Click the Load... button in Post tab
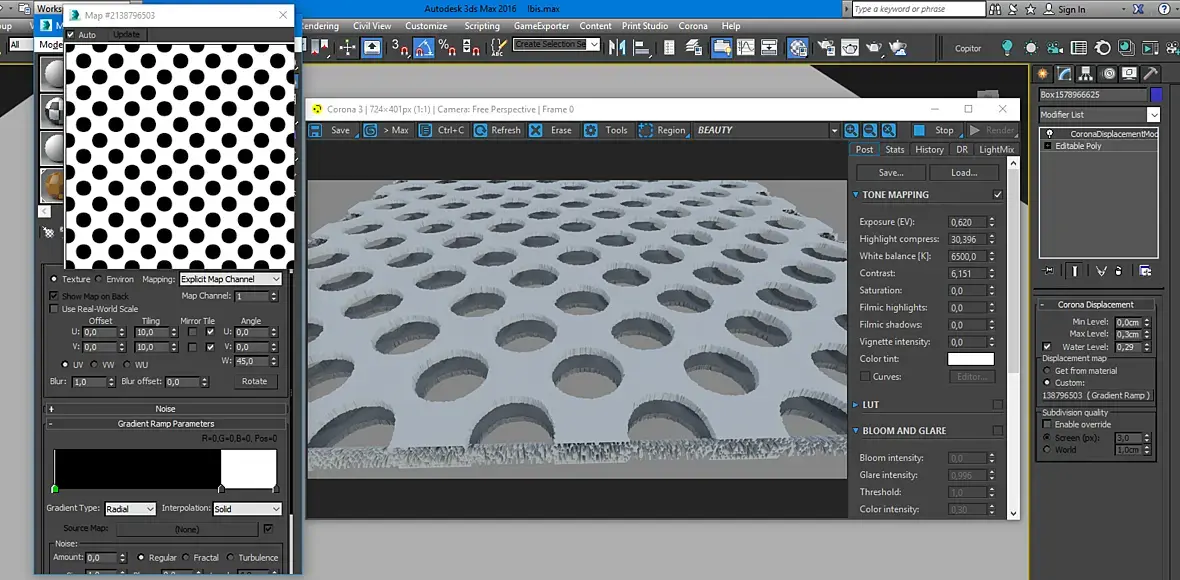This screenshot has width=1180, height=580. [963, 172]
